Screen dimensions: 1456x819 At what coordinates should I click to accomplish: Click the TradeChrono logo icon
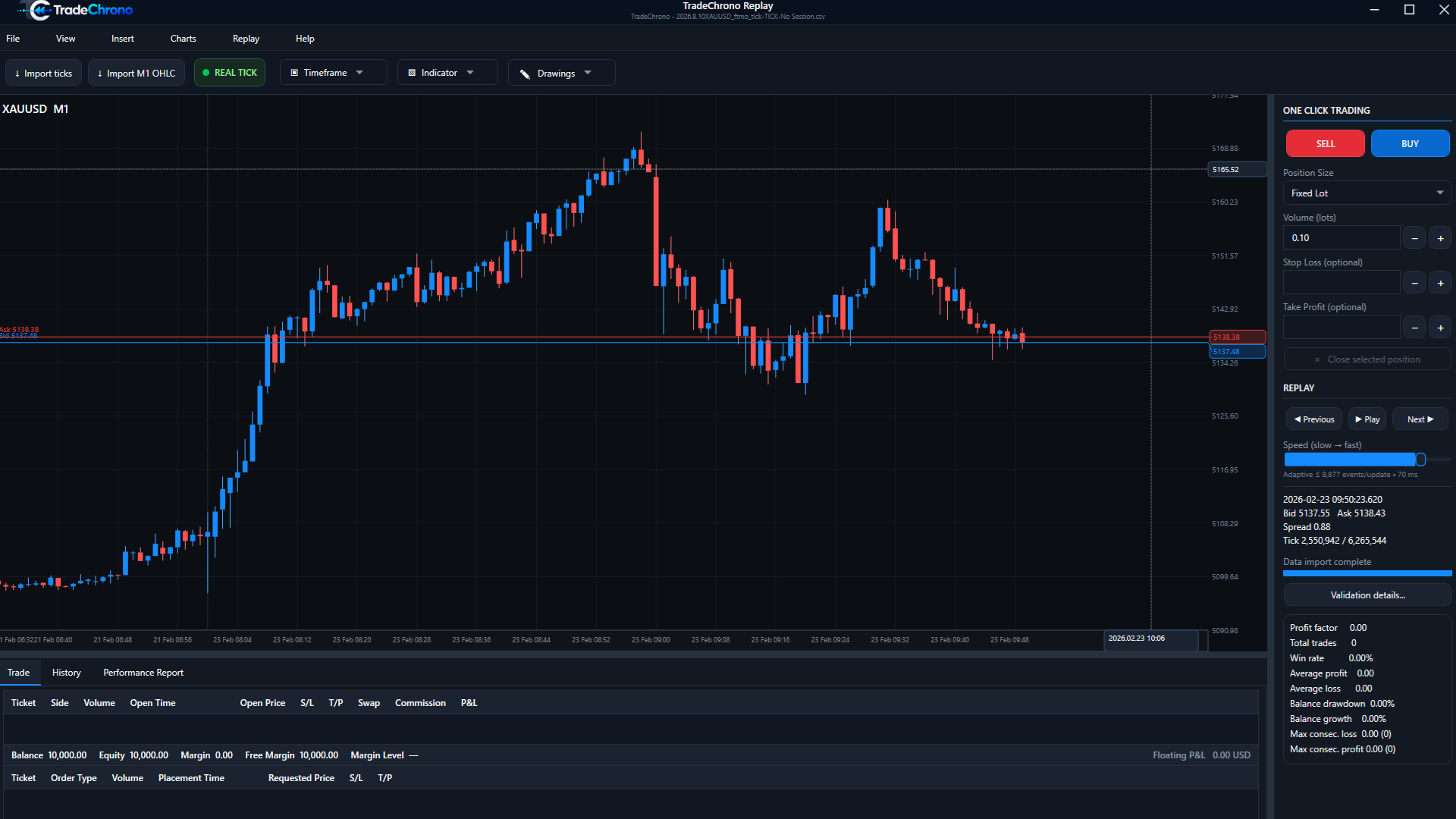click(39, 10)
